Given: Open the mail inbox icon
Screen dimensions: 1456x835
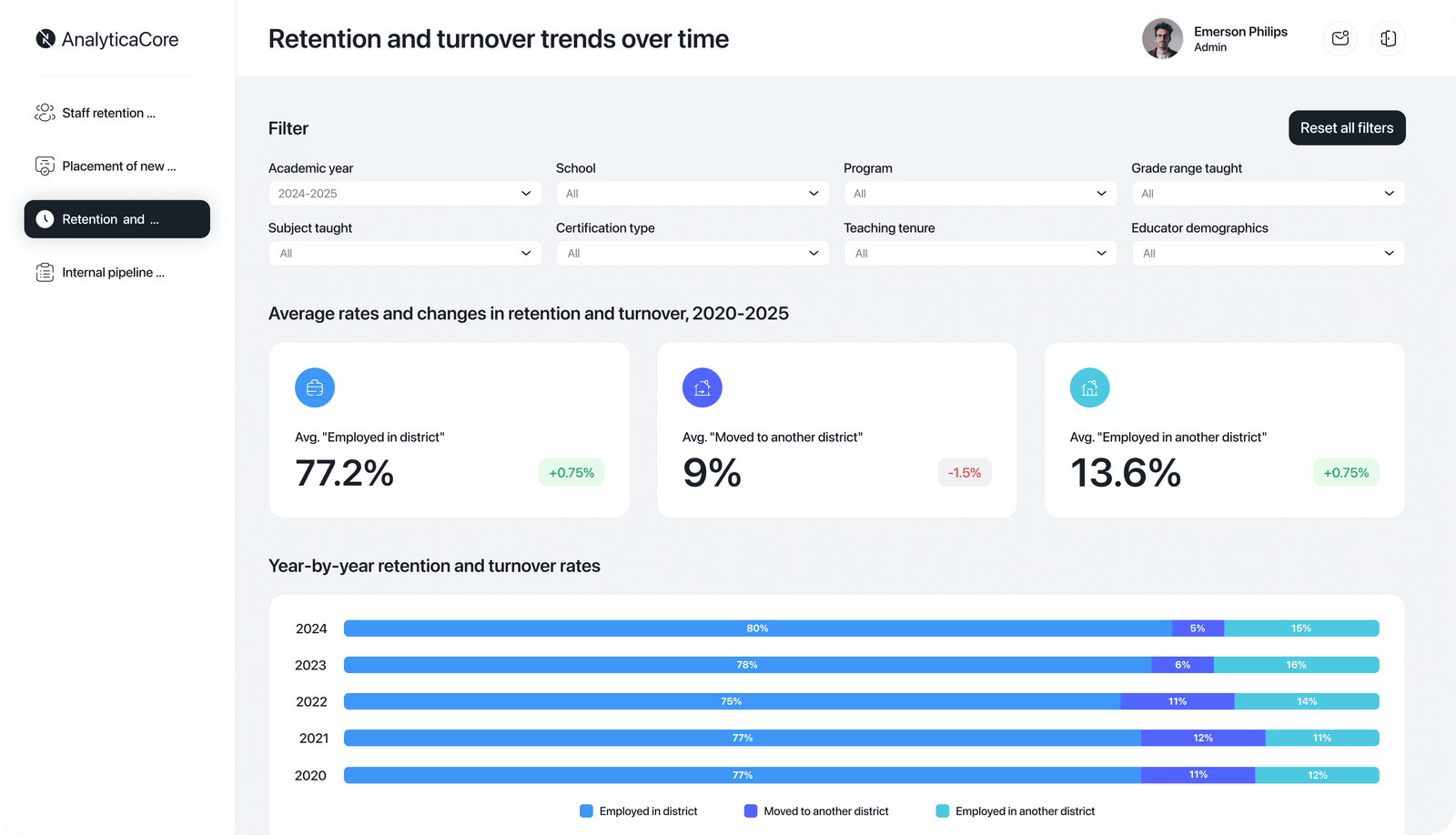Looking at the screenshot, I should 1340,38.
